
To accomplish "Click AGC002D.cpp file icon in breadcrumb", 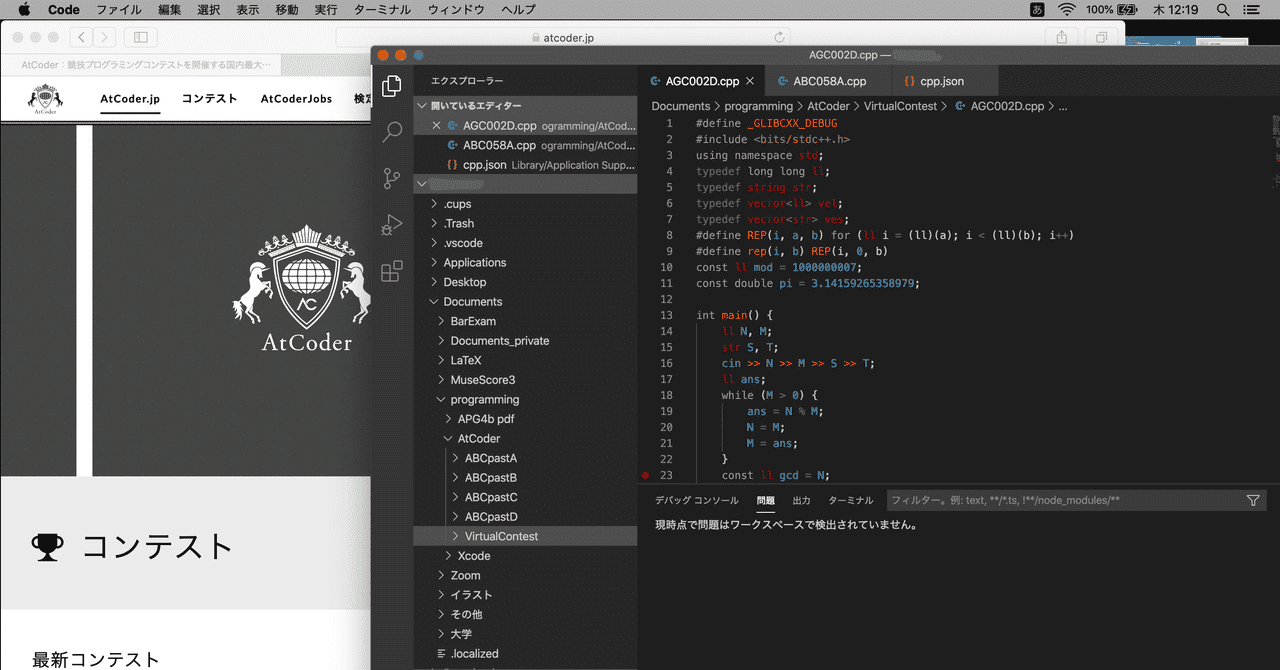I will (x=961, y=105).
